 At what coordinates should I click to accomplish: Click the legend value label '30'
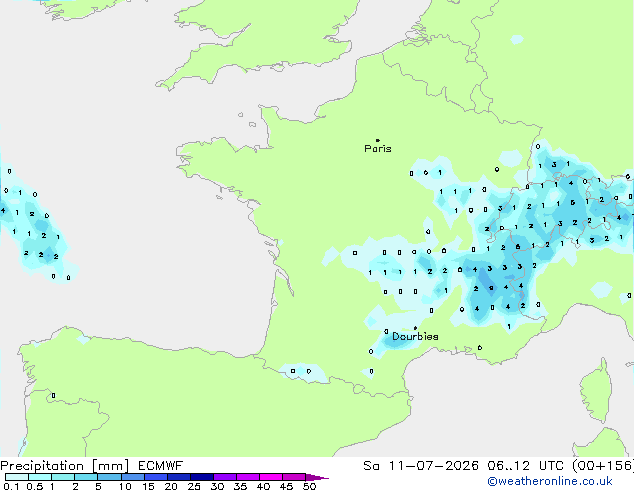[217, 486]
